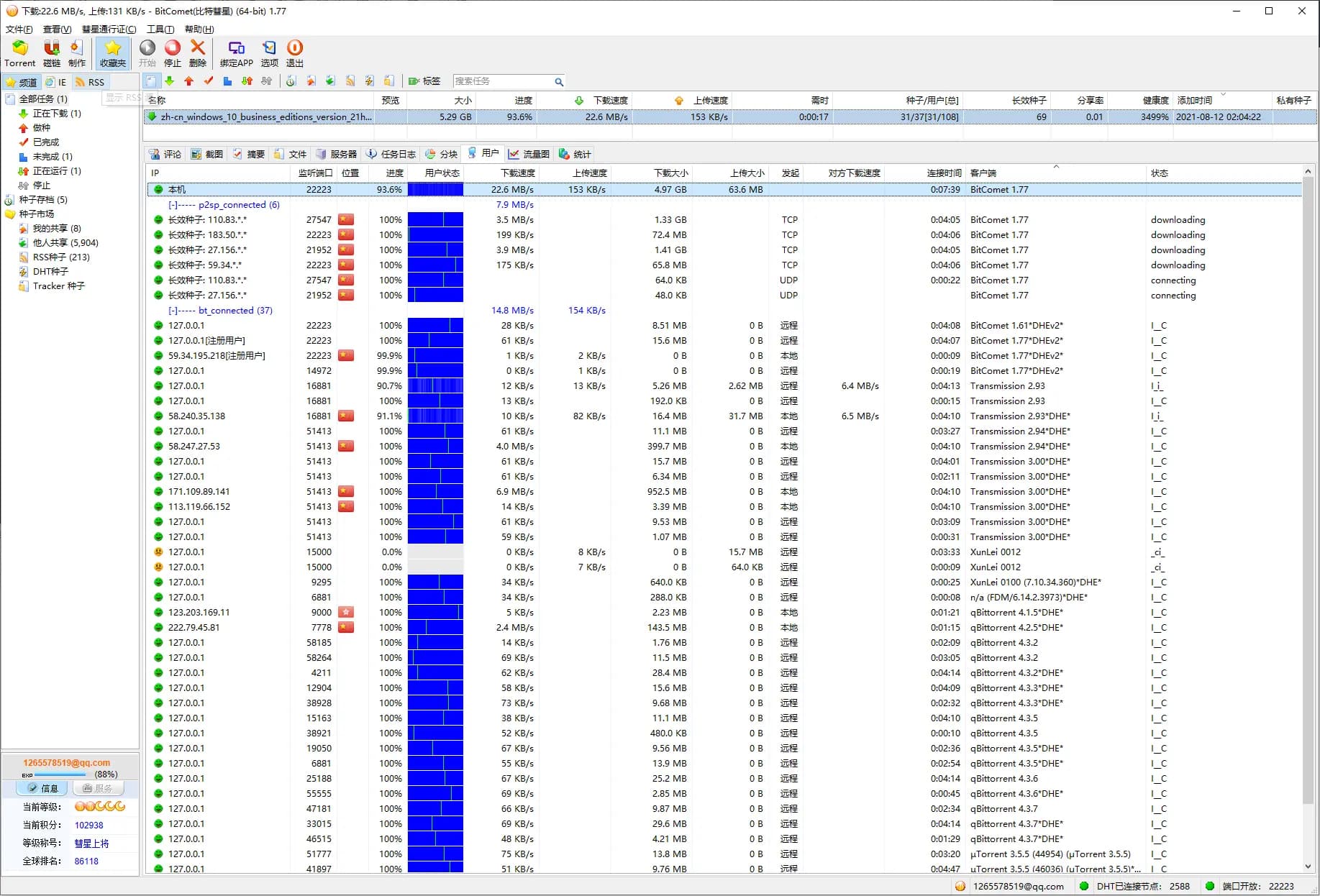Click the 删除 delete task icon
The width and height of the screenshot is (1320, 896).
tap(198, 53)
